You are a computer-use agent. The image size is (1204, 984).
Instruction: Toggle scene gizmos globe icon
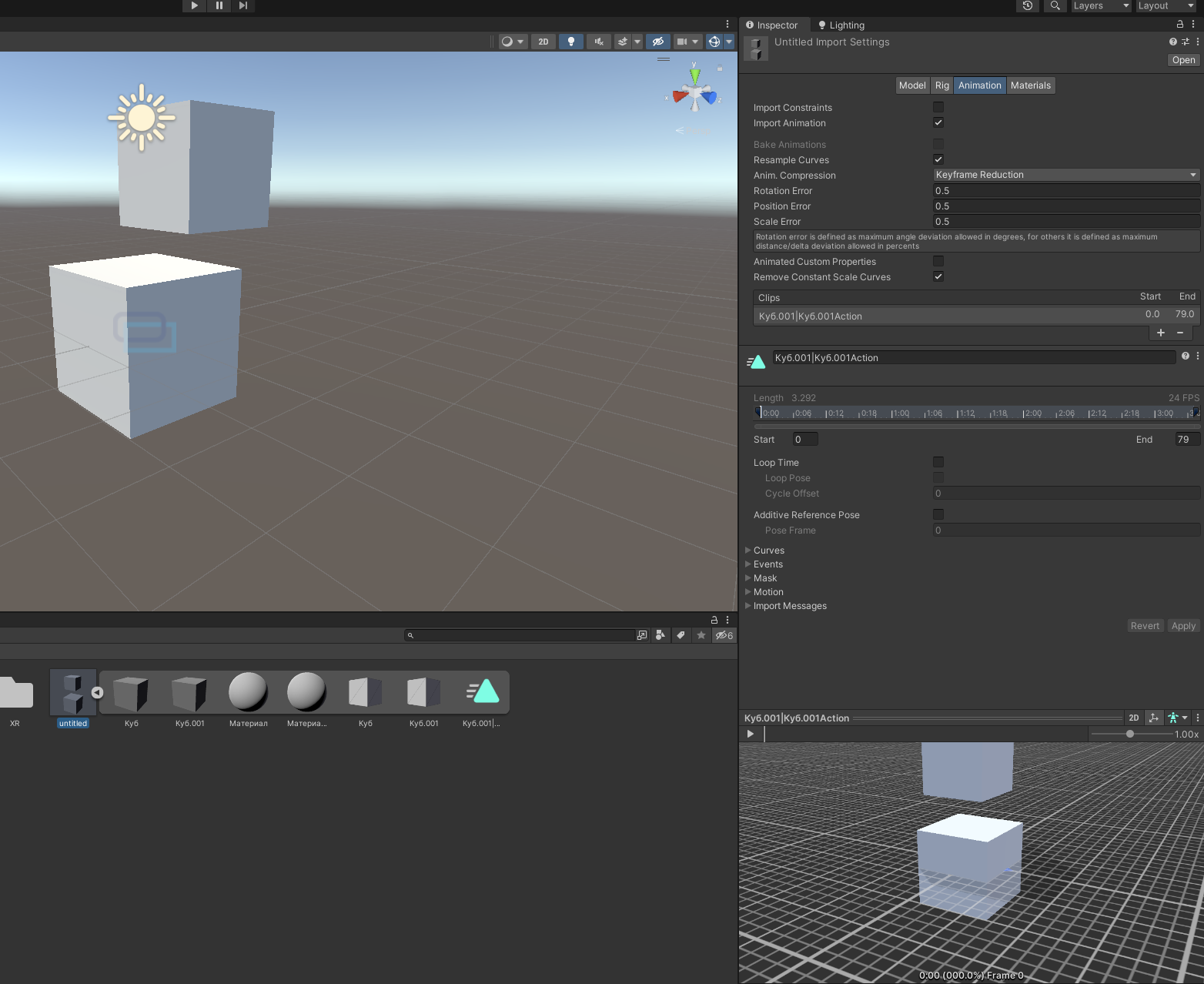pyautogui.click(x=714, y=42)
